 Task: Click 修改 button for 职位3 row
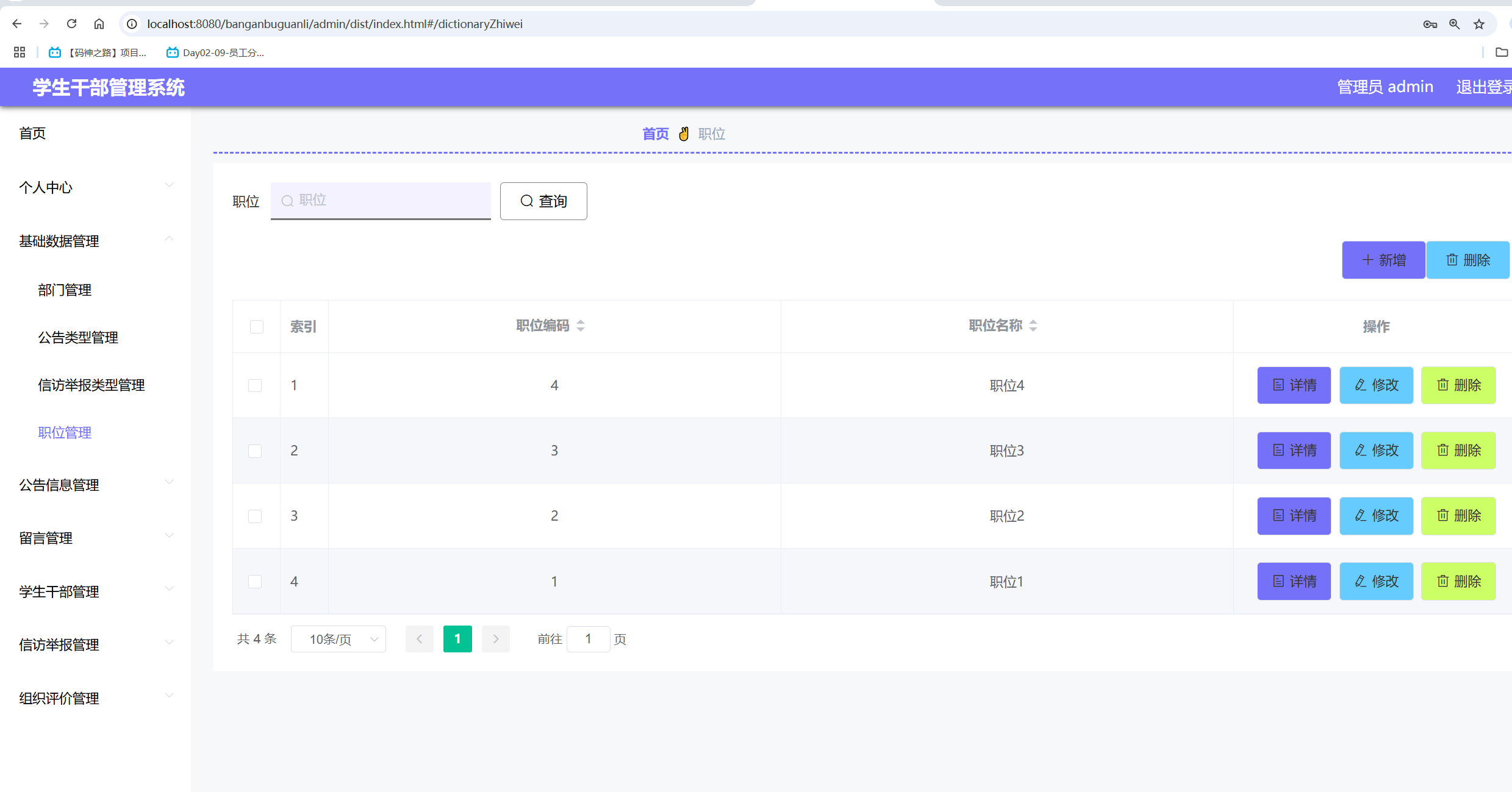coord(1375,451)
